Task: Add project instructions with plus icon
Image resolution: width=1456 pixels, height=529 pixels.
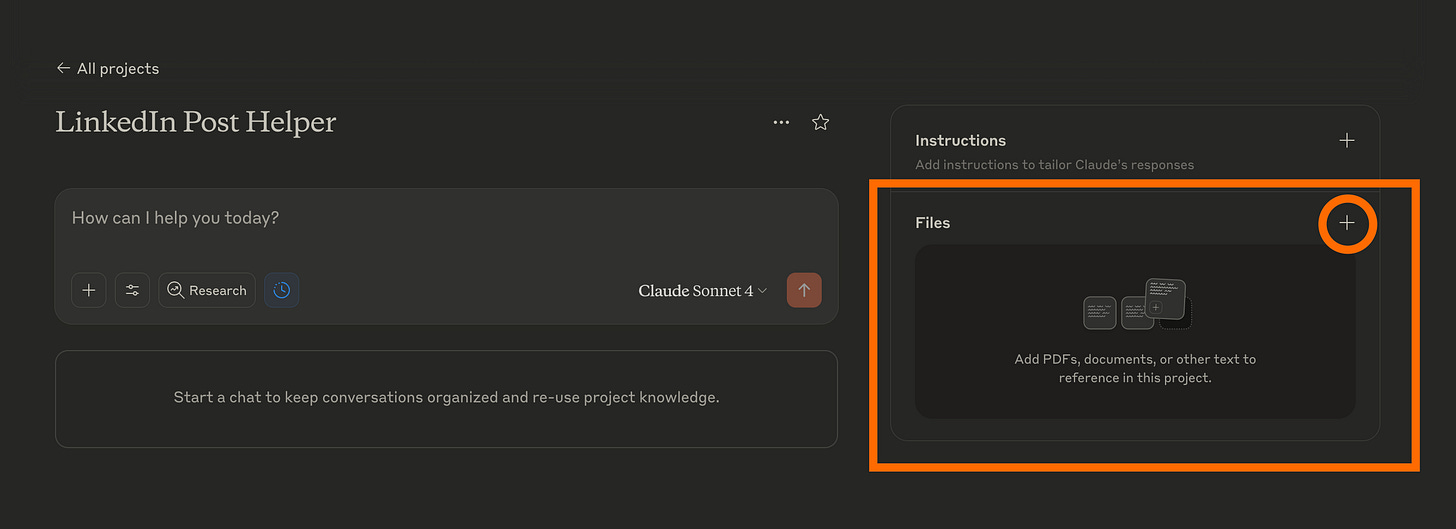Action: coord(1347,141)
